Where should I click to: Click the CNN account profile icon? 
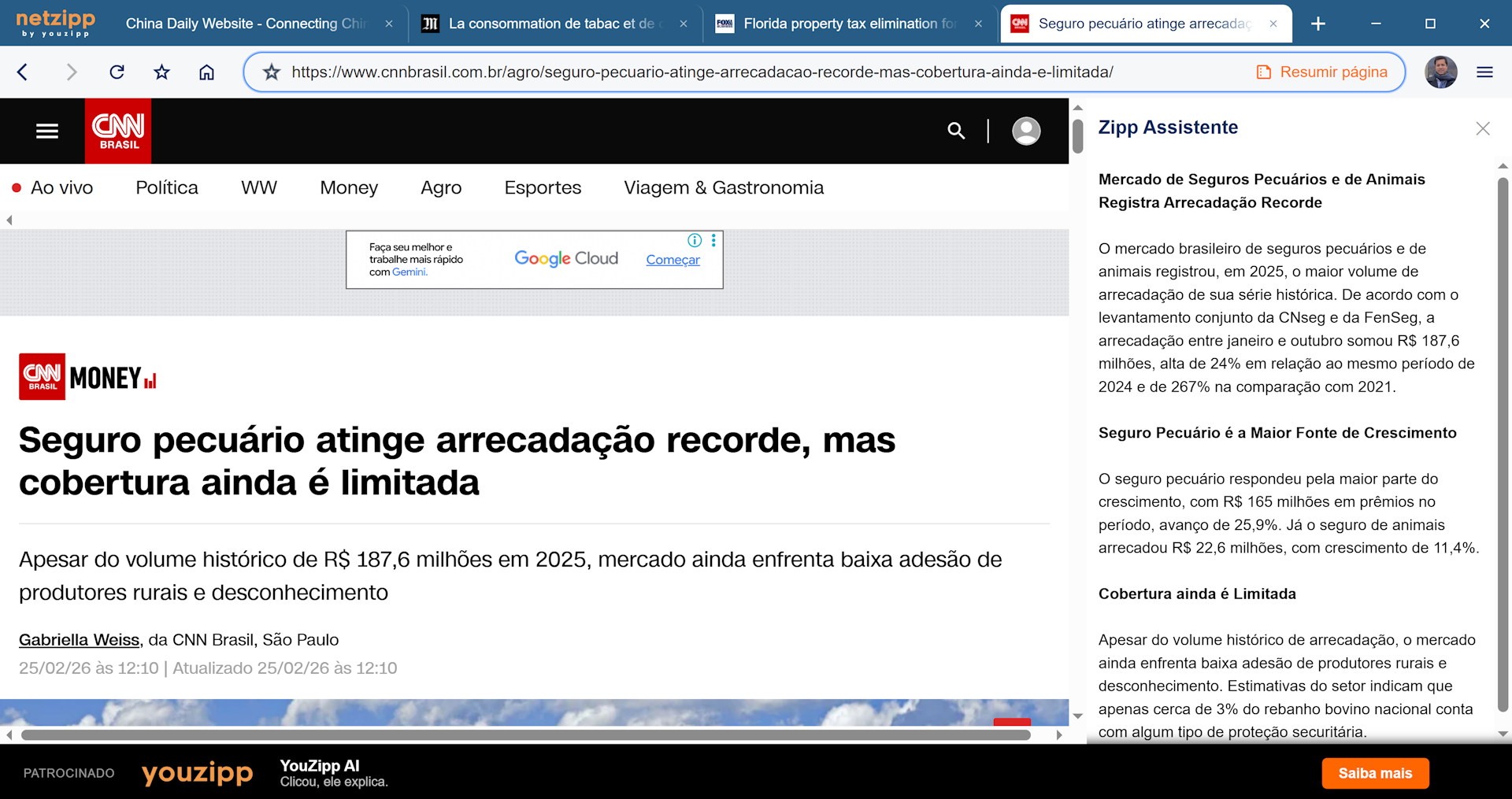pos(1026,131)
